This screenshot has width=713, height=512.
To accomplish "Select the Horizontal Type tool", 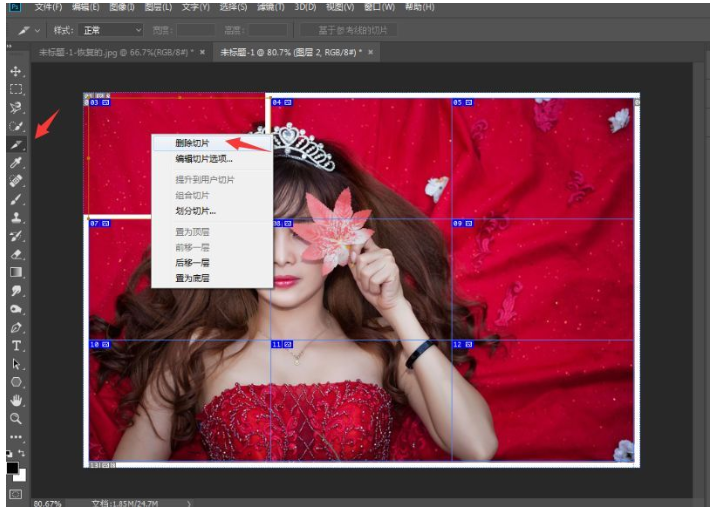I will click(x=16, y=345).
